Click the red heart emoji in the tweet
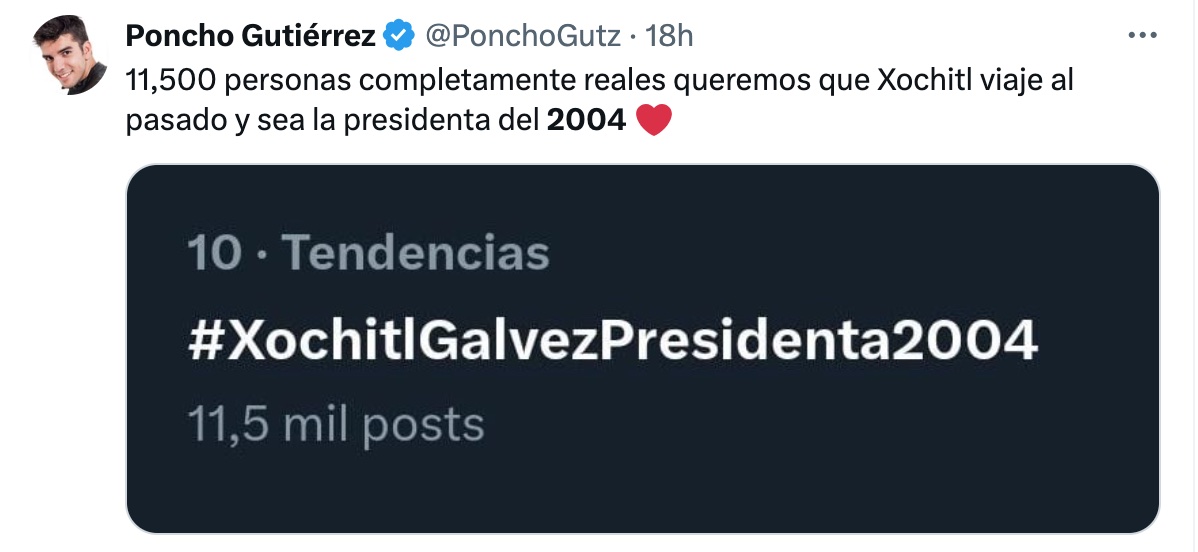Viewport: 1198px width, 552px height. pyautogui.click(x=653, y=121)
